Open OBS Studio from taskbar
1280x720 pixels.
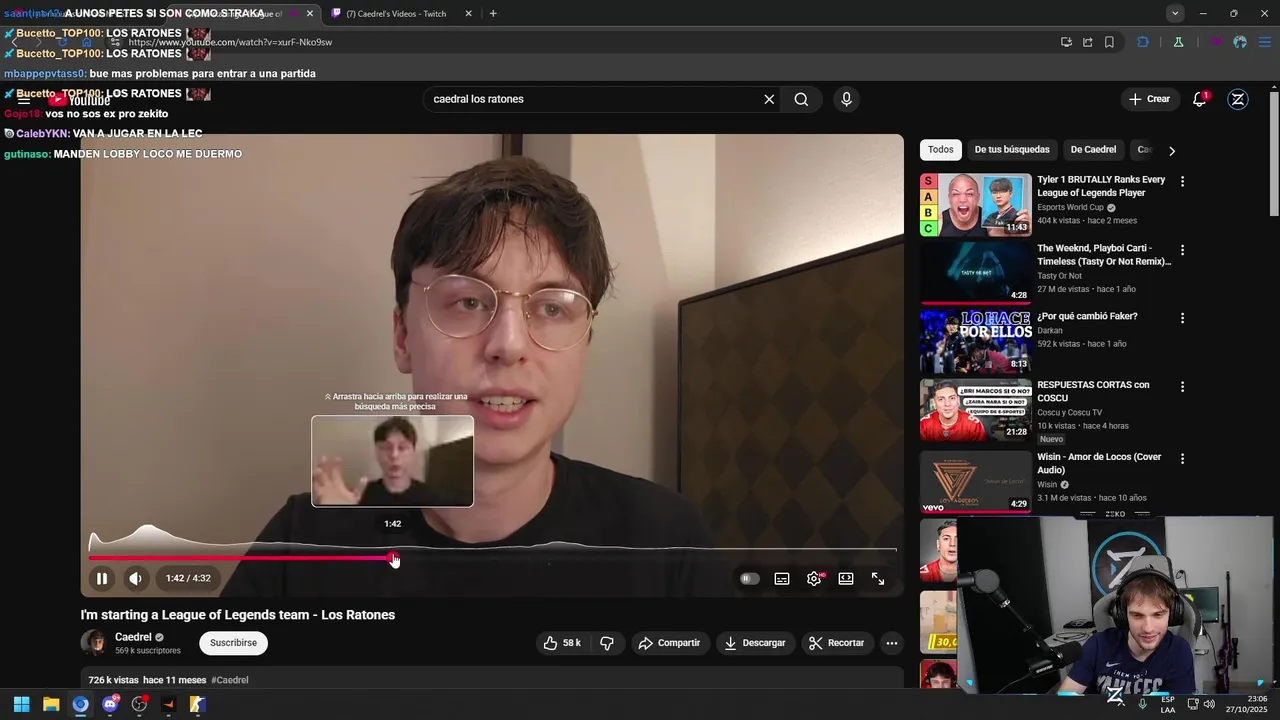pyautogui.click(x=139, y=704)
